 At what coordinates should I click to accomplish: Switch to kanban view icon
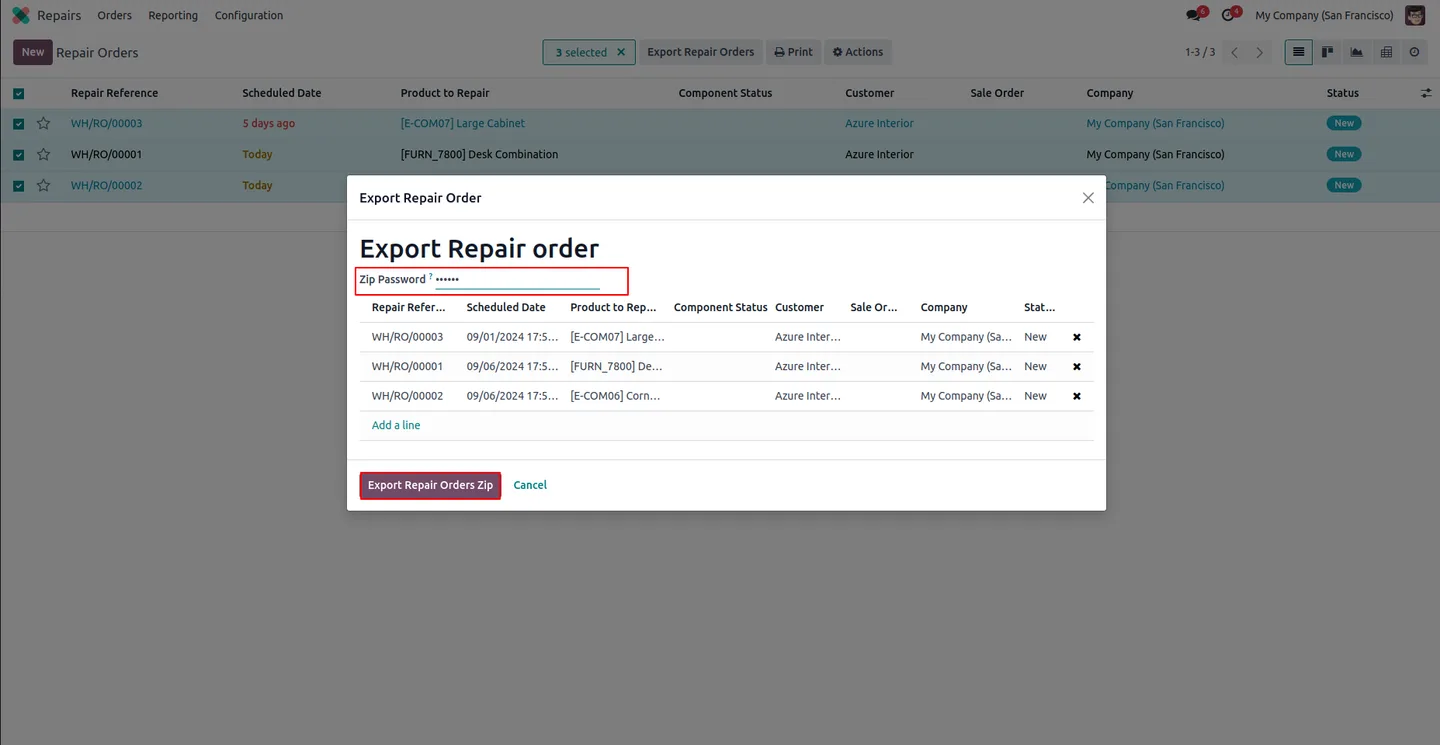1327,52
